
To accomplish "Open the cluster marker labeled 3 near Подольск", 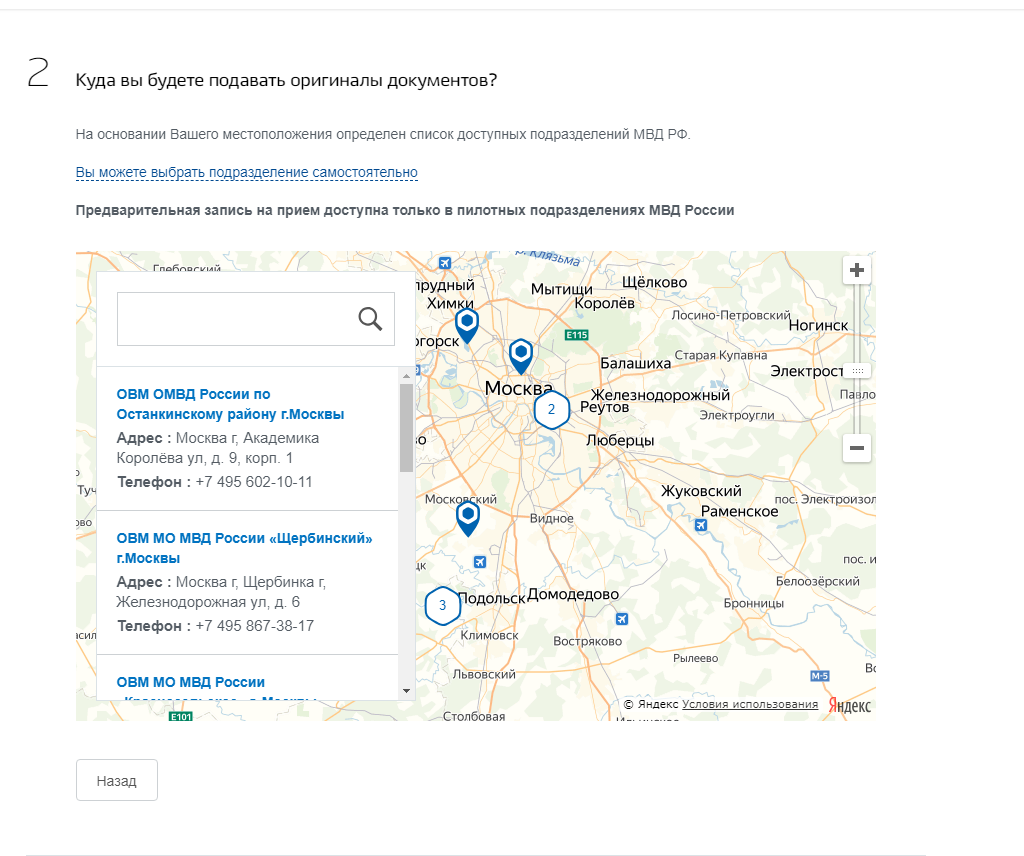I will (x=442, y=605).
